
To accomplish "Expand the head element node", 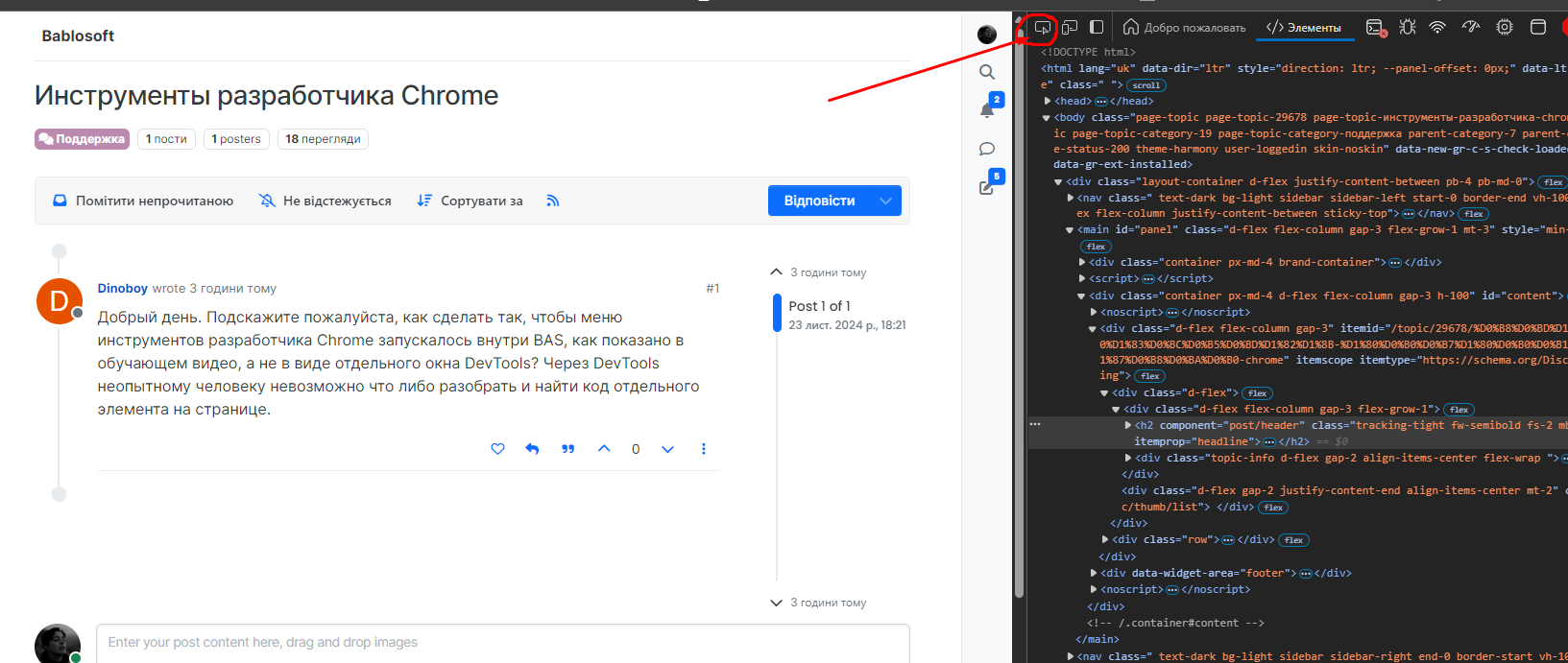I will tap(1048, 101).
